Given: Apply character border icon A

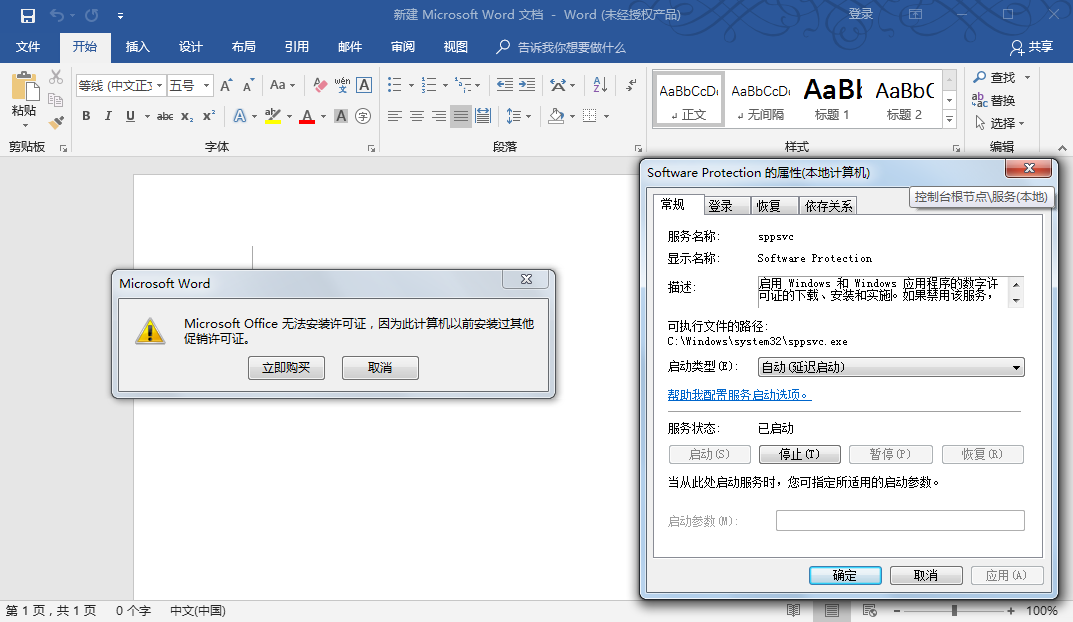Looking at the screenshot, I should (x=364, y=85).
